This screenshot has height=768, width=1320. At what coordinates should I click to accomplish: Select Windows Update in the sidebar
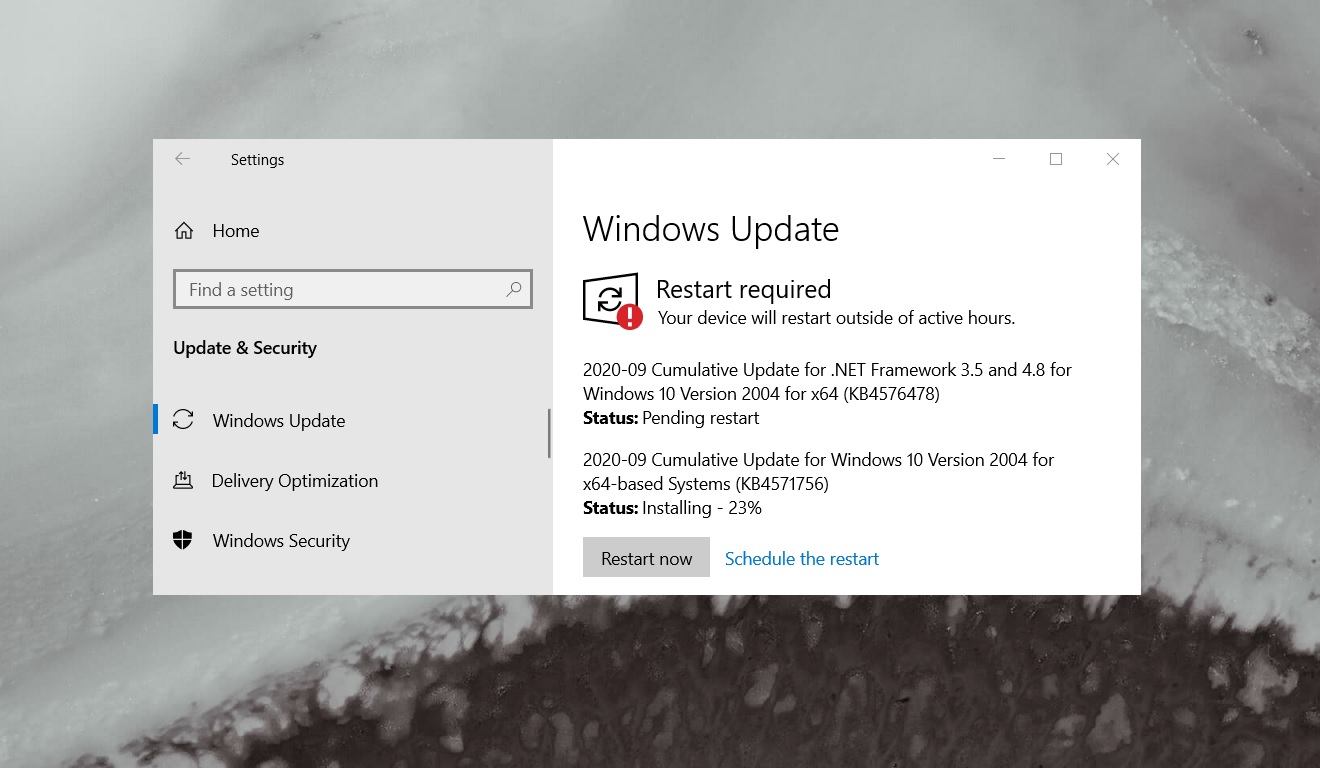coord(278,420)
